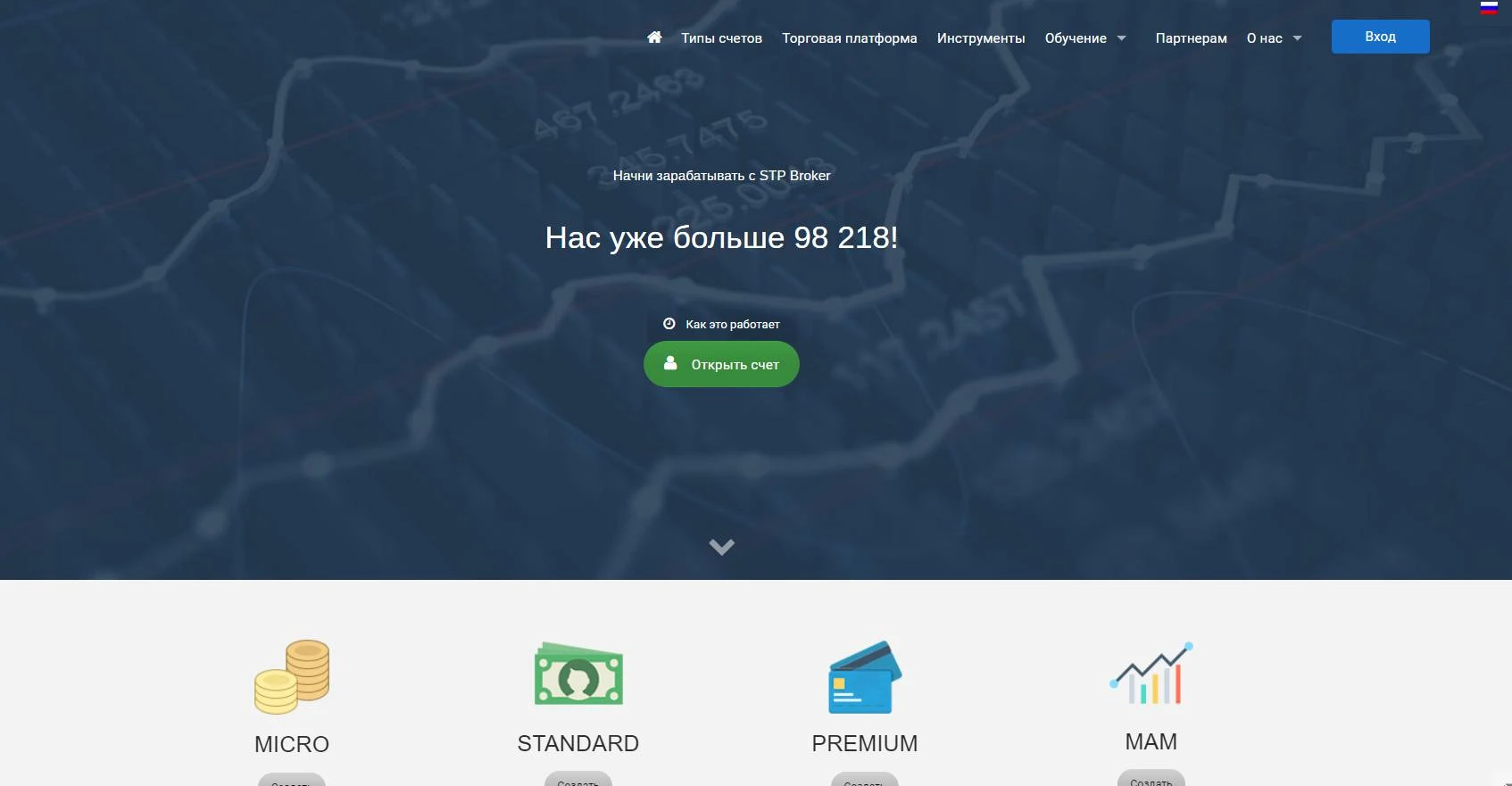Viewport: 1512px width, 786px height.
Task: Open the Торговая платформа menu item
Action: point(850,38)
